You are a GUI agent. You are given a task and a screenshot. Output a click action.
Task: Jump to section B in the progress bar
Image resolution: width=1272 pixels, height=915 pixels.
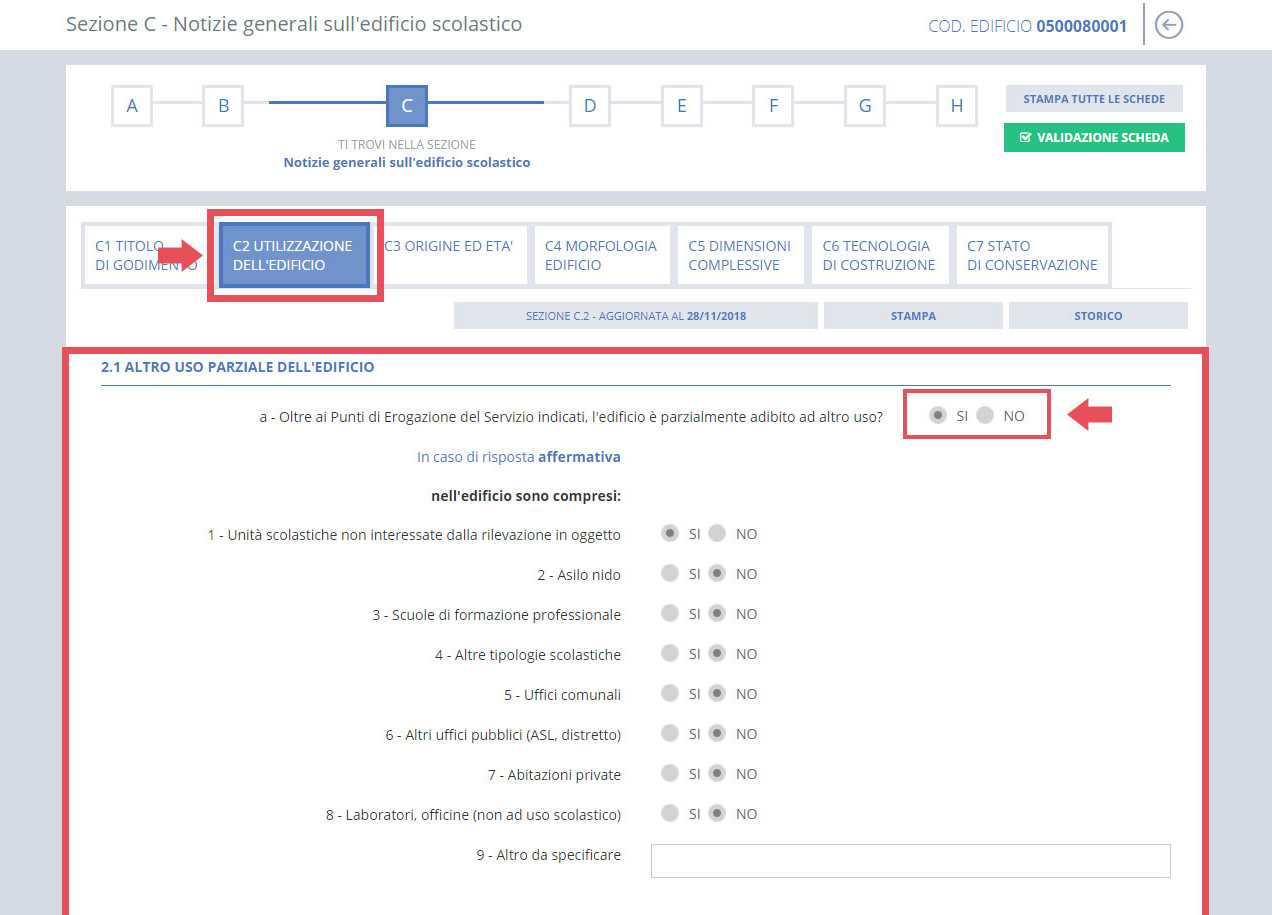point(223,106)
